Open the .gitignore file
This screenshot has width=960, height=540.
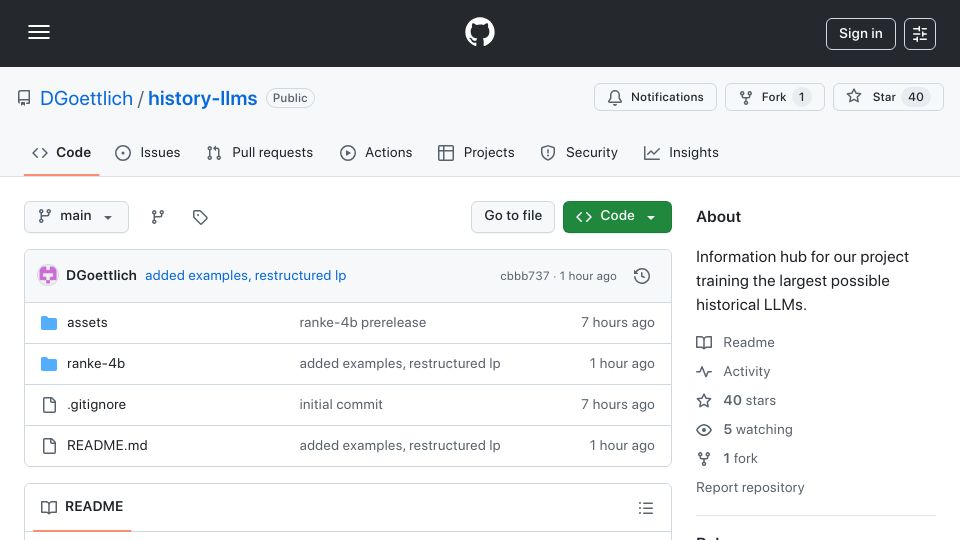point(96,405)
